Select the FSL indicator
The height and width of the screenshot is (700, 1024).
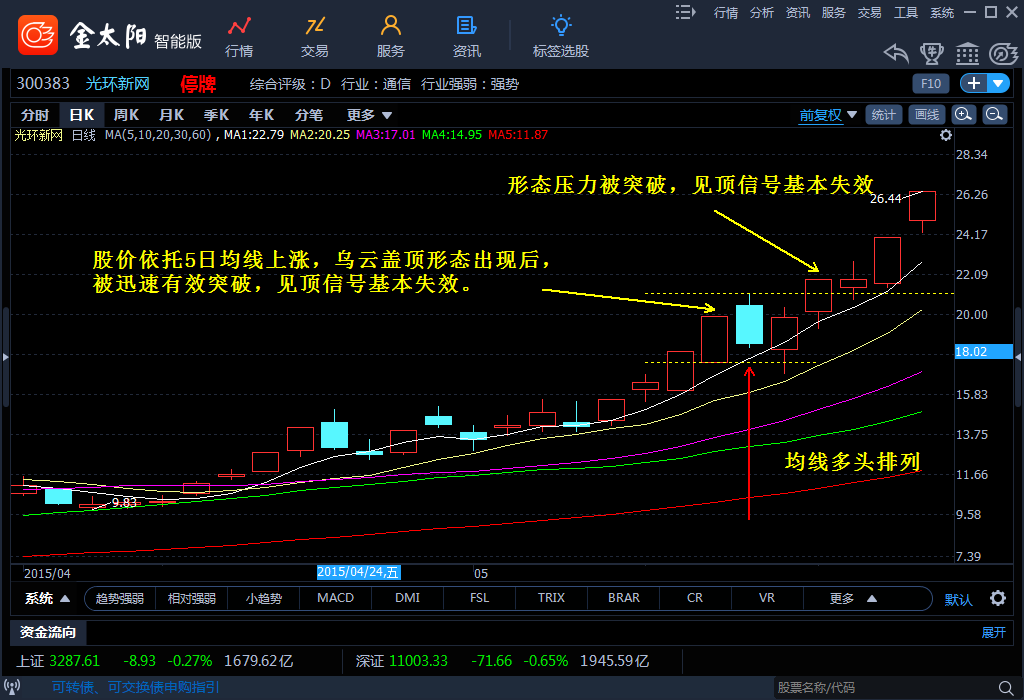pos(479,598)
